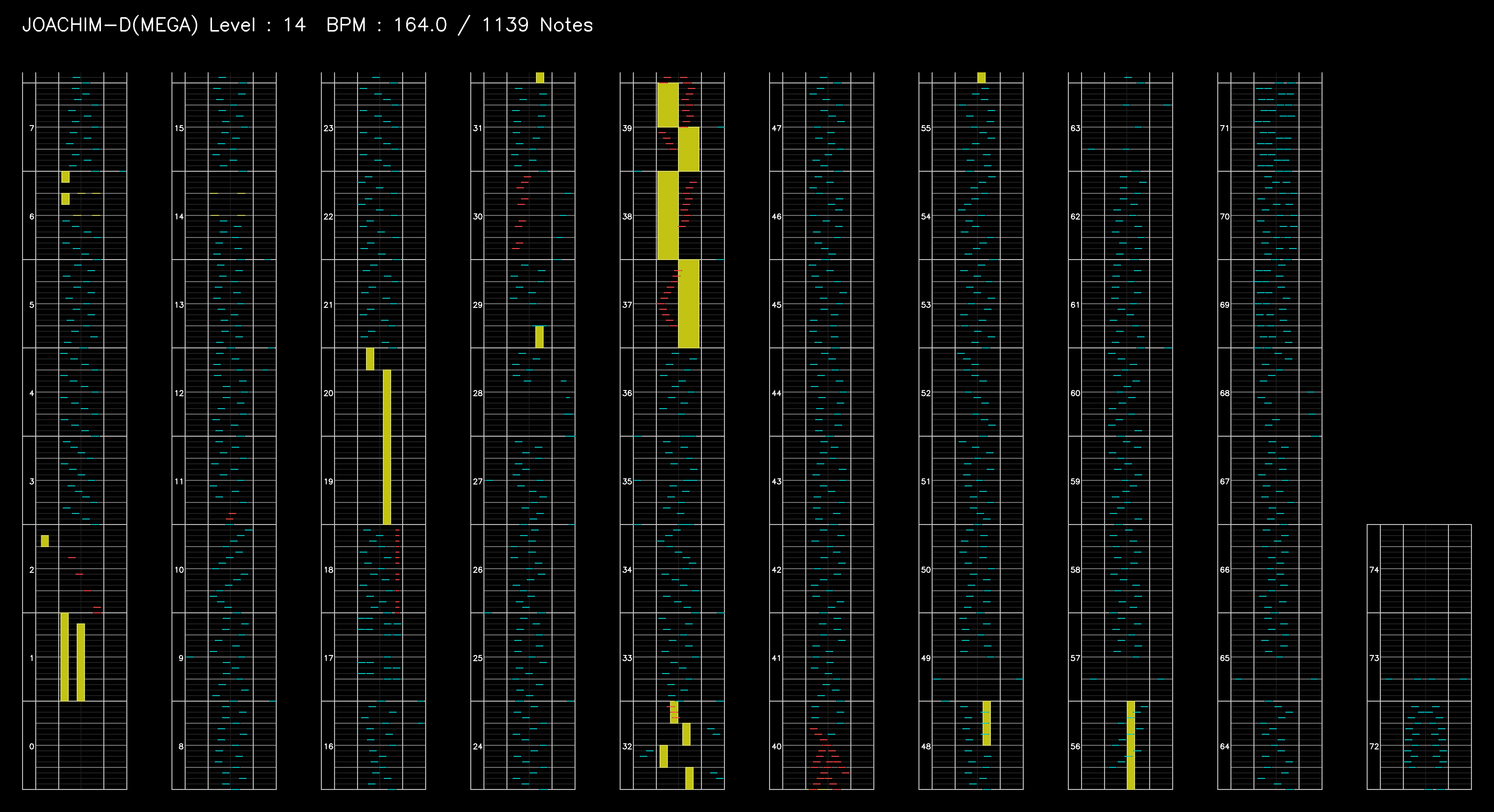Viewport: 1494px width, 812px height.
Task: Select measure number 40 label
Action: [776, 746]
